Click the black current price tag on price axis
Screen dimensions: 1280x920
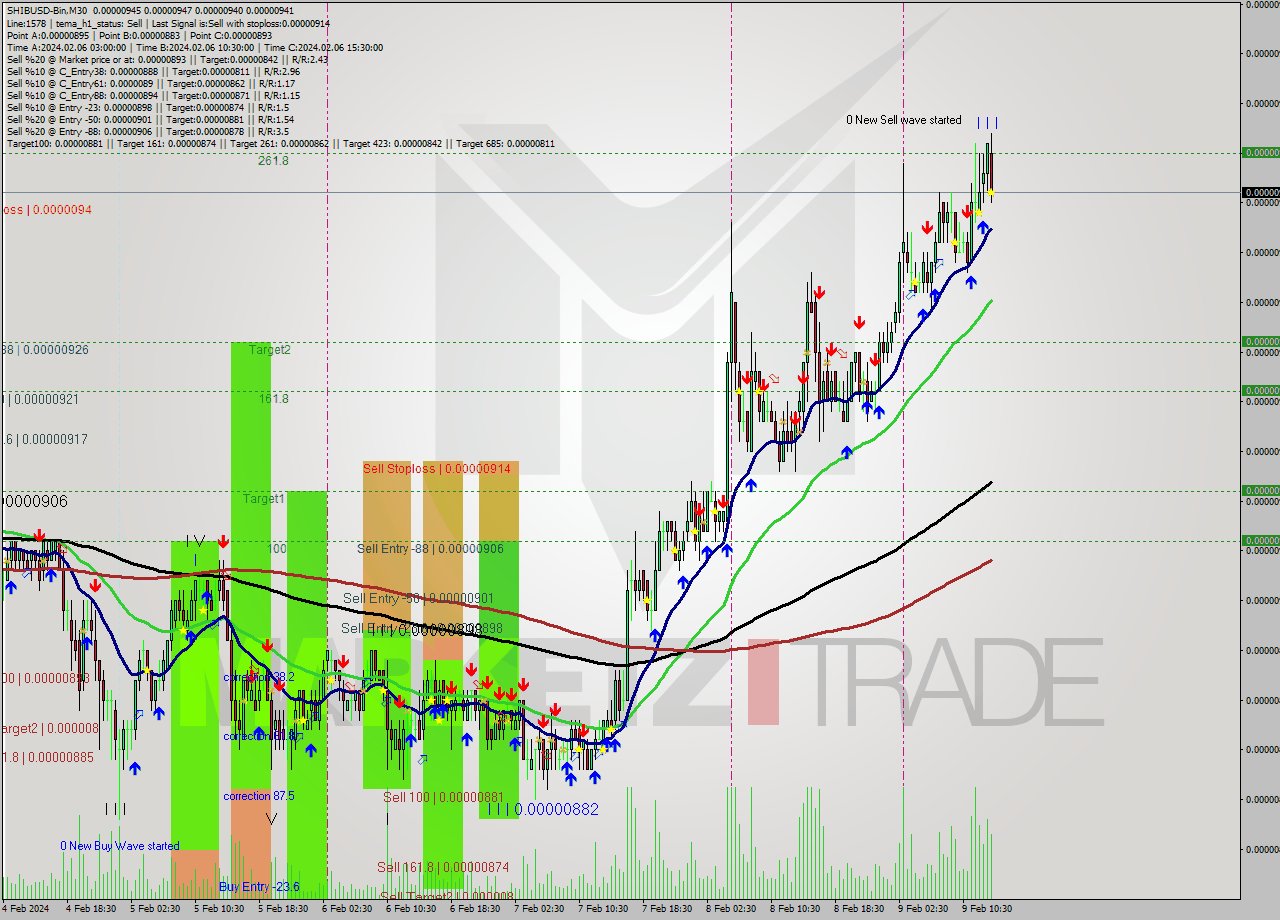coord(1260,192)
